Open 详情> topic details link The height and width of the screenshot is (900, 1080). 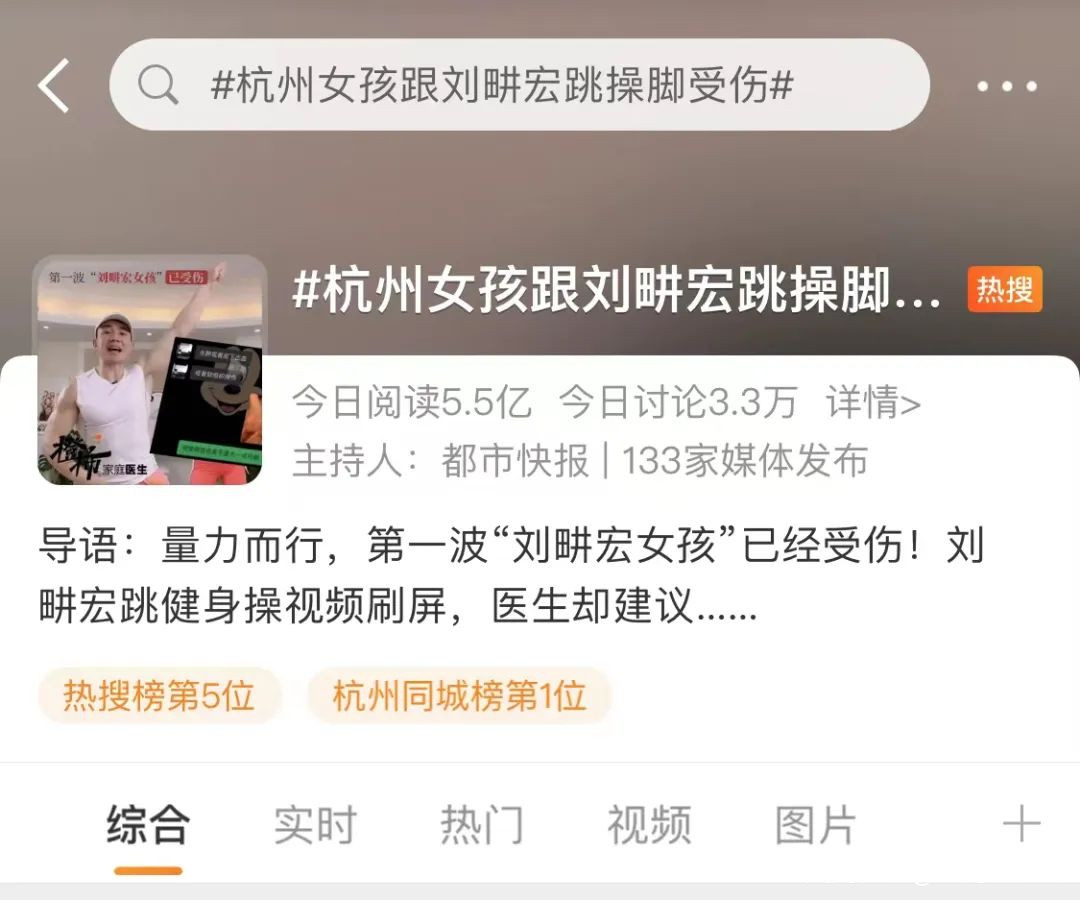(873, 401)
